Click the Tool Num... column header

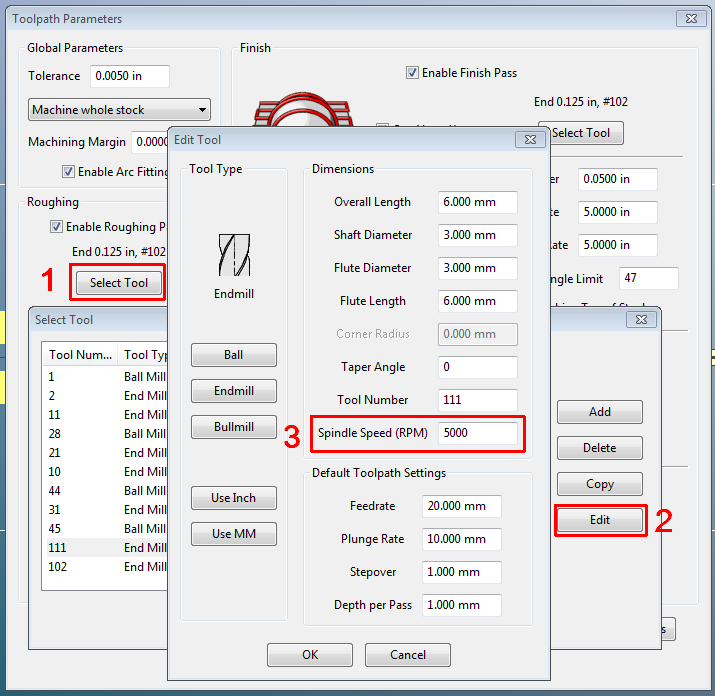click(x=80, y=355)
